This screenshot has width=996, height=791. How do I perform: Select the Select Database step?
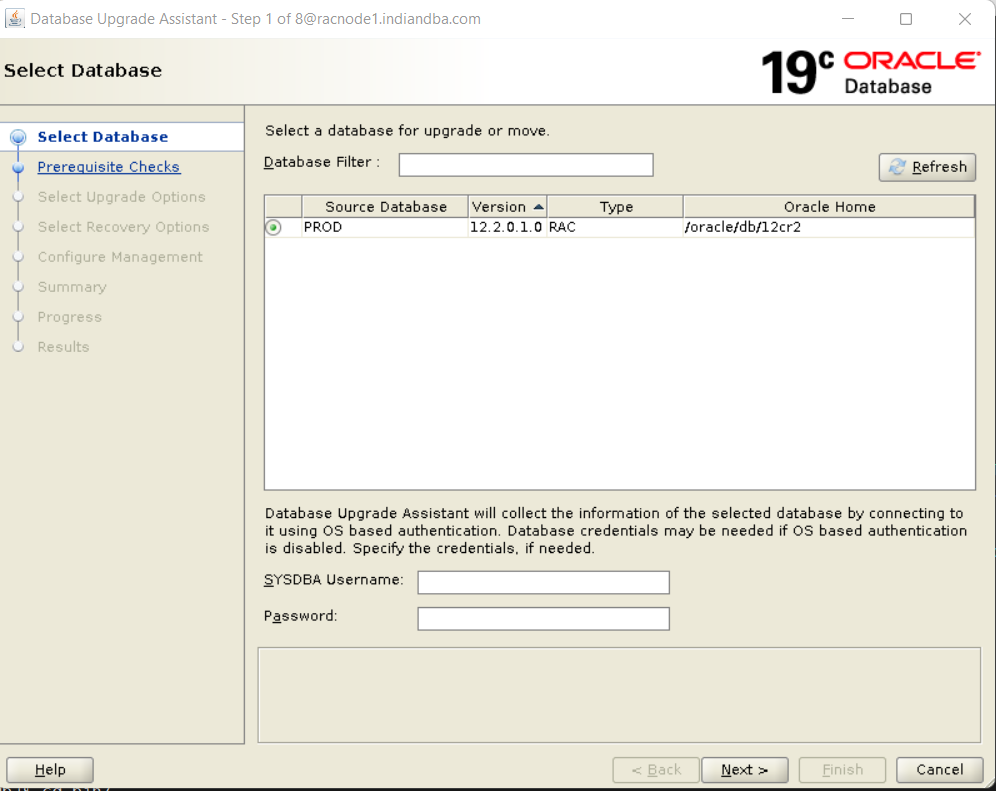click(x=103, y=137)
